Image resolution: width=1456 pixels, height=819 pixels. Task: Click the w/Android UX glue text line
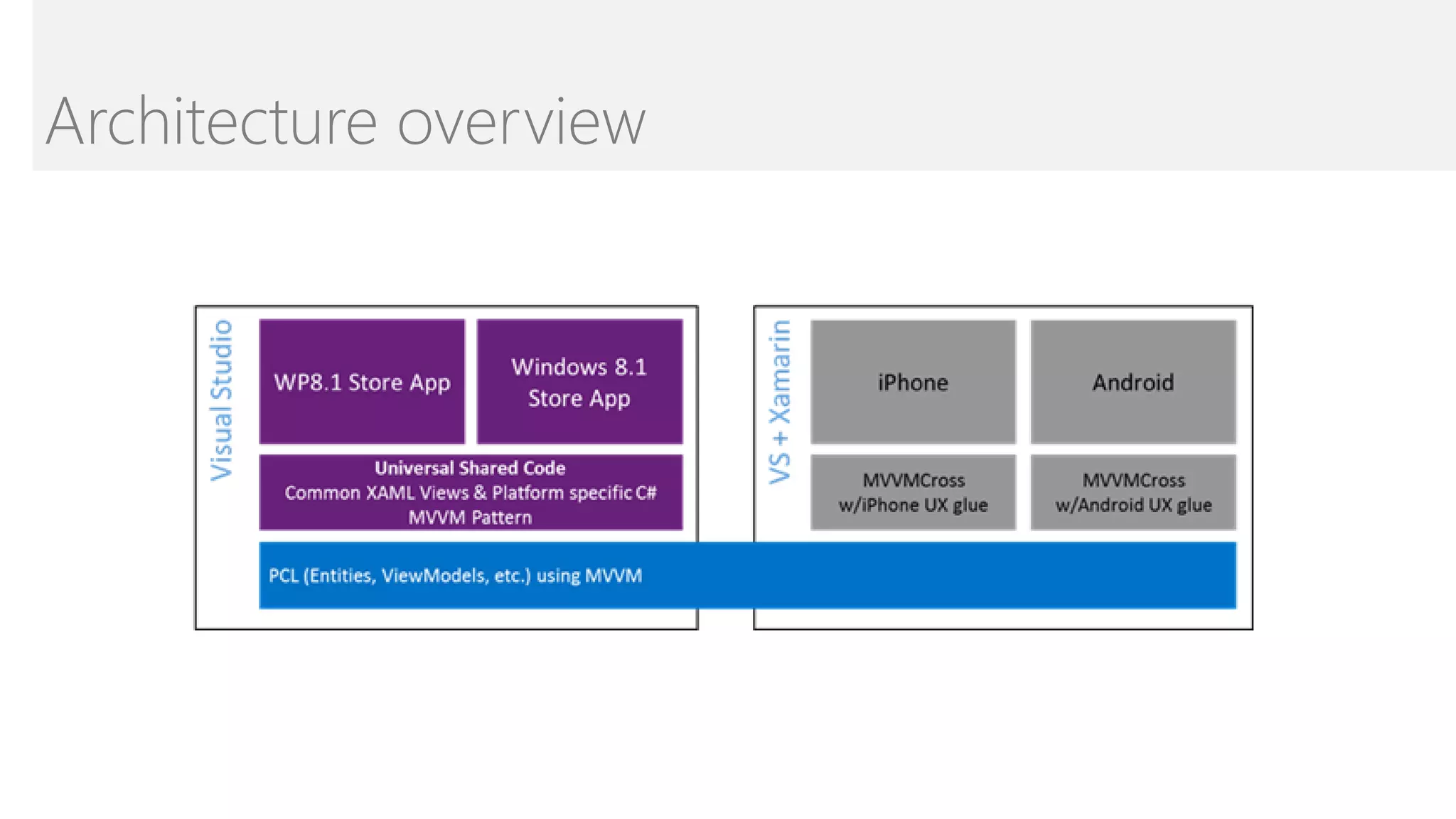click(x=1133, y=505)
